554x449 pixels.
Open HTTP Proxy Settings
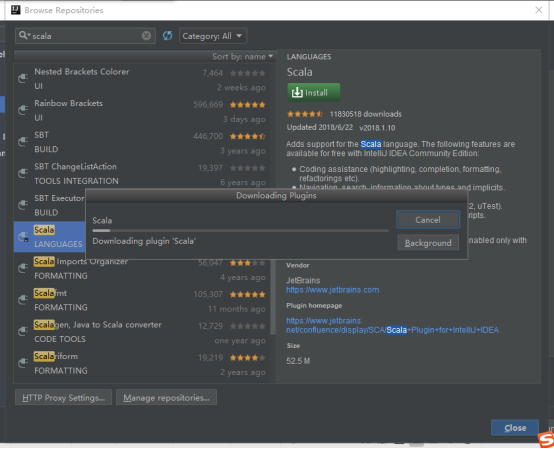64,398
